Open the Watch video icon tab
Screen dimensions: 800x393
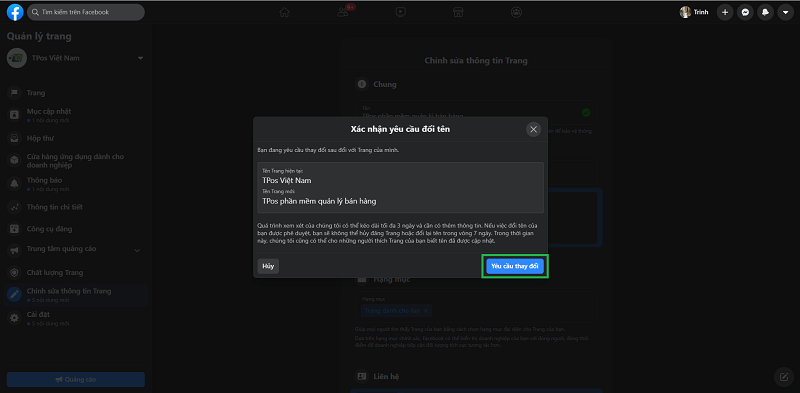(x=401, y=12)
